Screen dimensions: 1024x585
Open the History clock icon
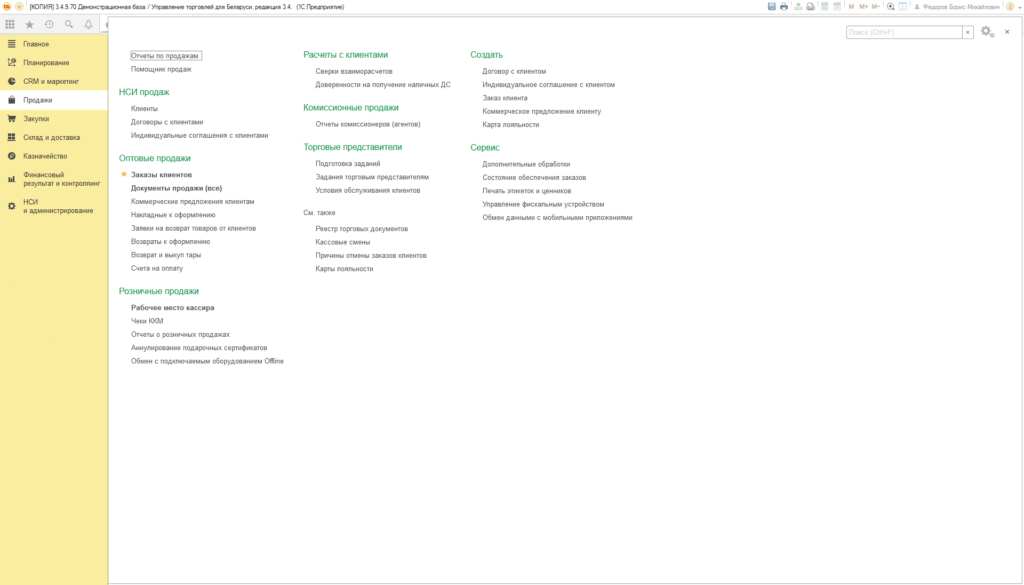click(x=49, y=24)
